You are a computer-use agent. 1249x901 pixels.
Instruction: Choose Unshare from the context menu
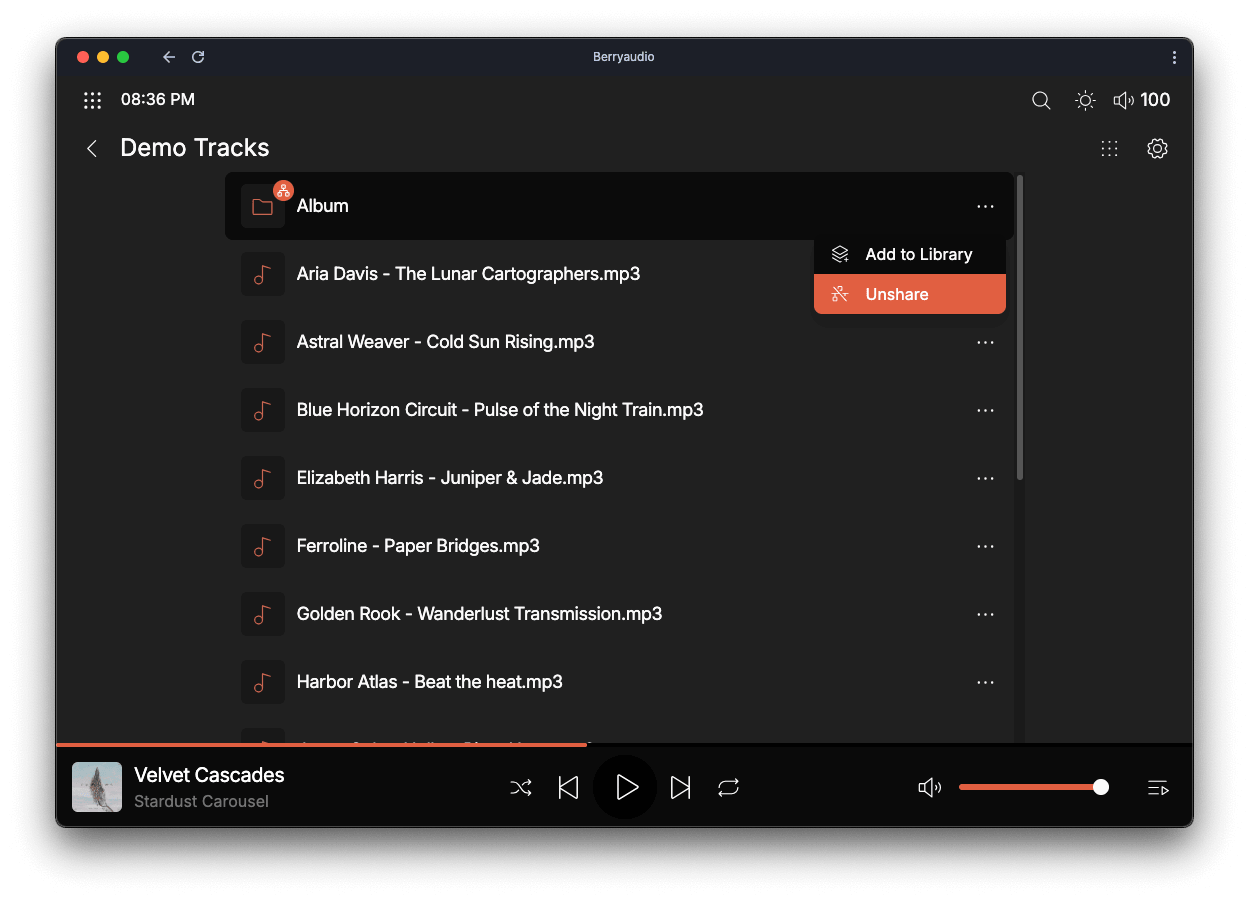[909, 294]
